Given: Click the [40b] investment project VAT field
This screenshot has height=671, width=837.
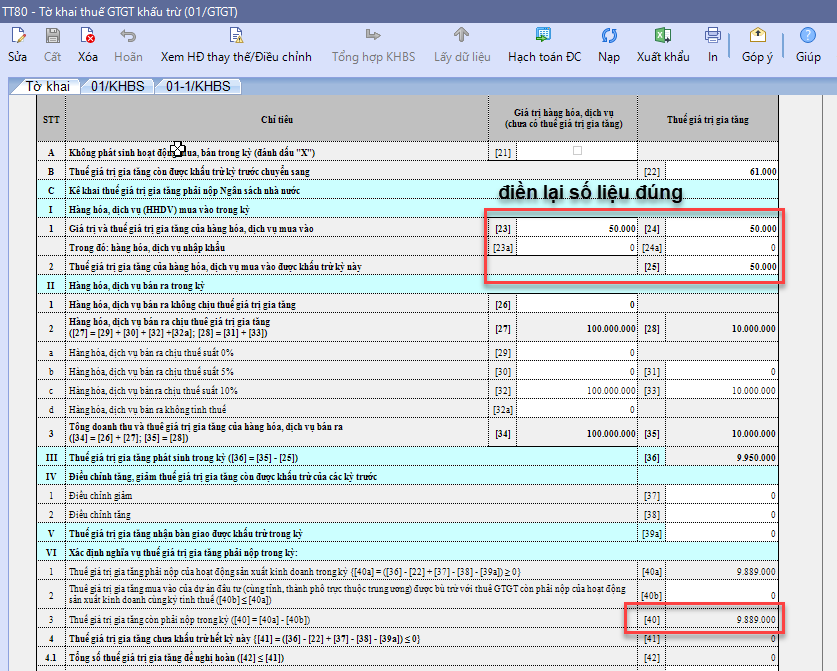Looking at the screenshot, I should click(x=721, y=594).
